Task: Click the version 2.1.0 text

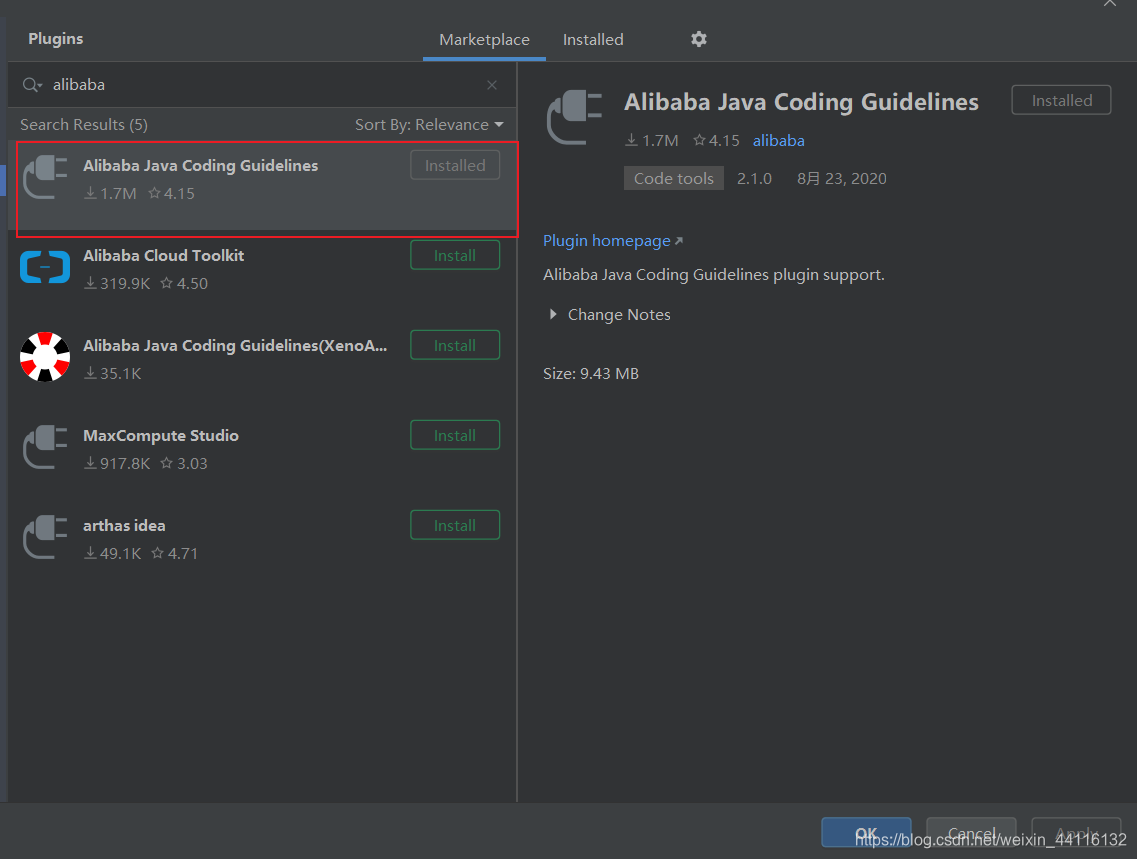Action: [x=754, y=178]
